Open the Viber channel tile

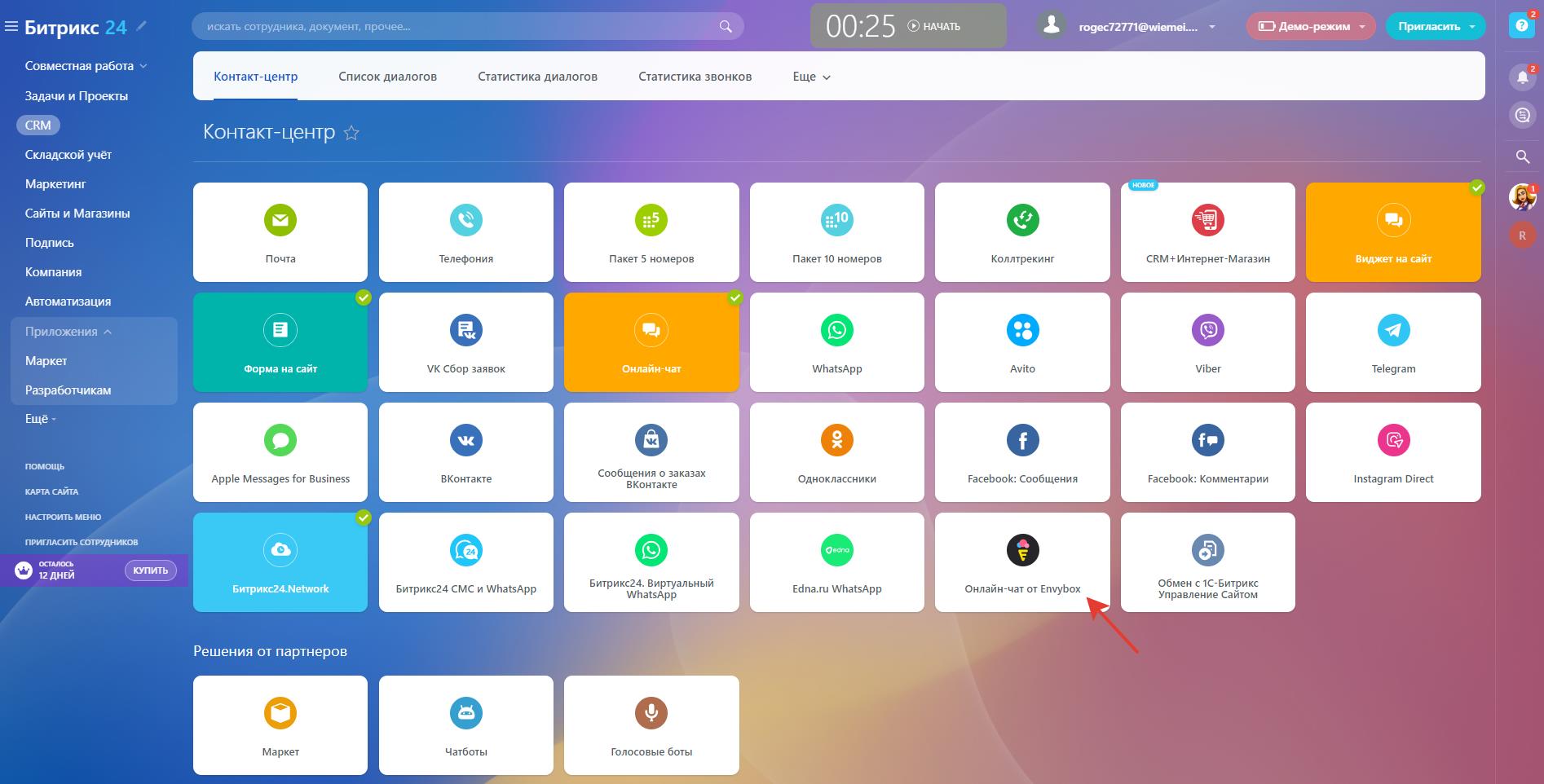1208,342
